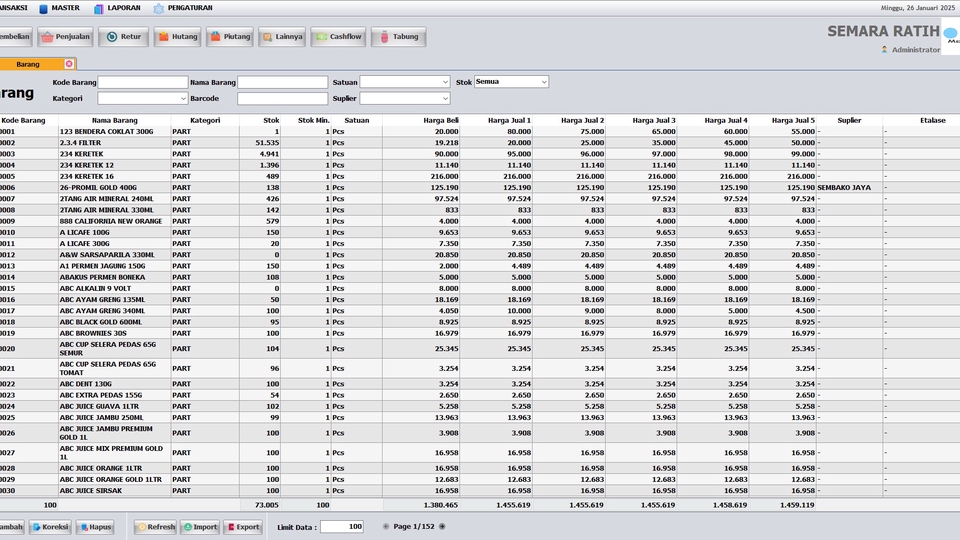
Task: Open the Cashflow module
Action: [339, 37]
